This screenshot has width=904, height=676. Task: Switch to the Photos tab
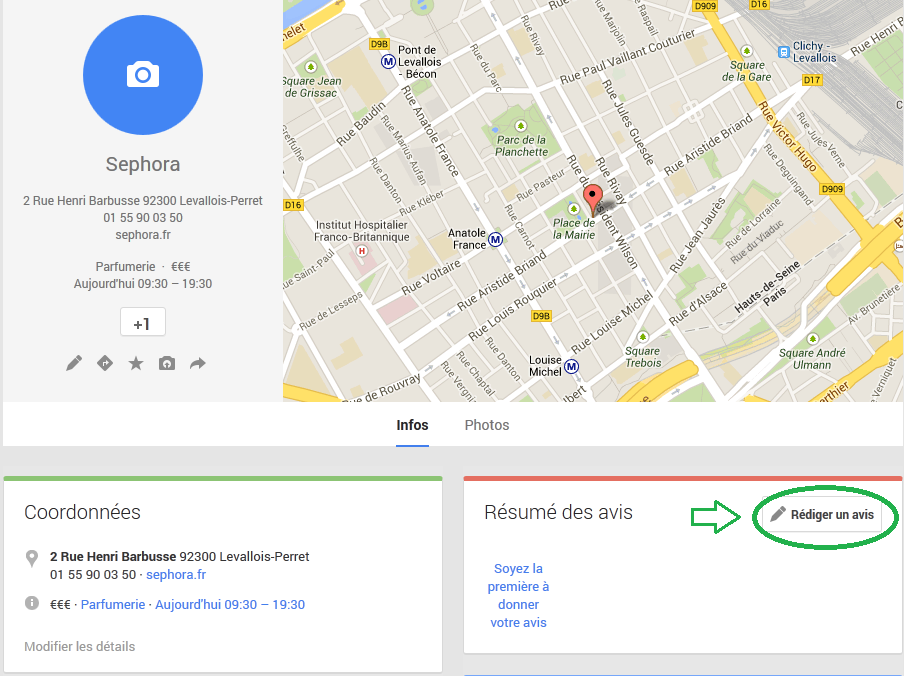click(x=487, y=425)
